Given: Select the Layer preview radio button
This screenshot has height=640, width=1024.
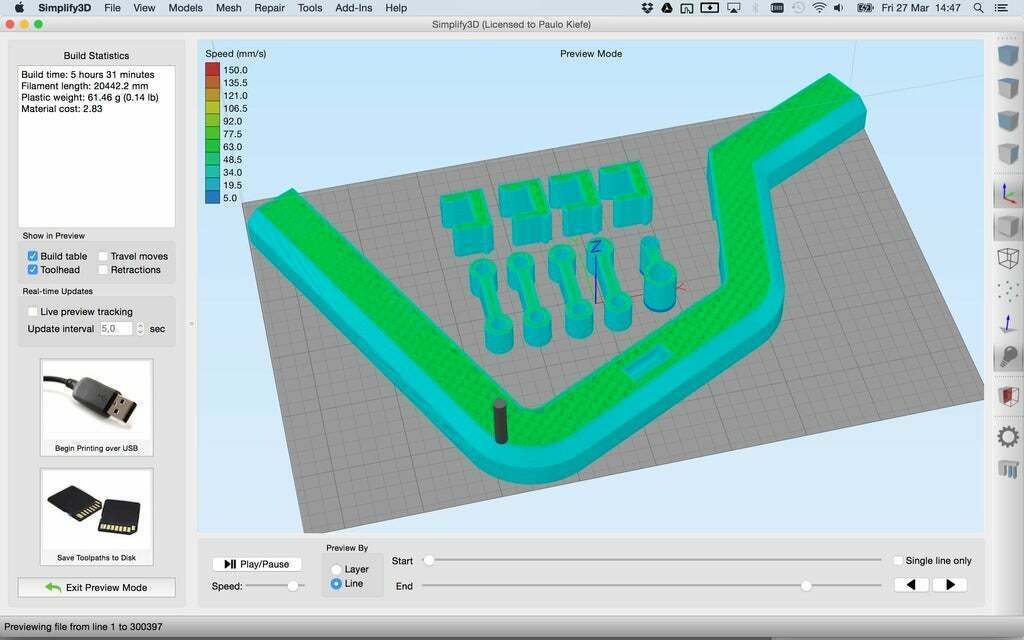Looking at the screenshot, I should tap(336, 569).
